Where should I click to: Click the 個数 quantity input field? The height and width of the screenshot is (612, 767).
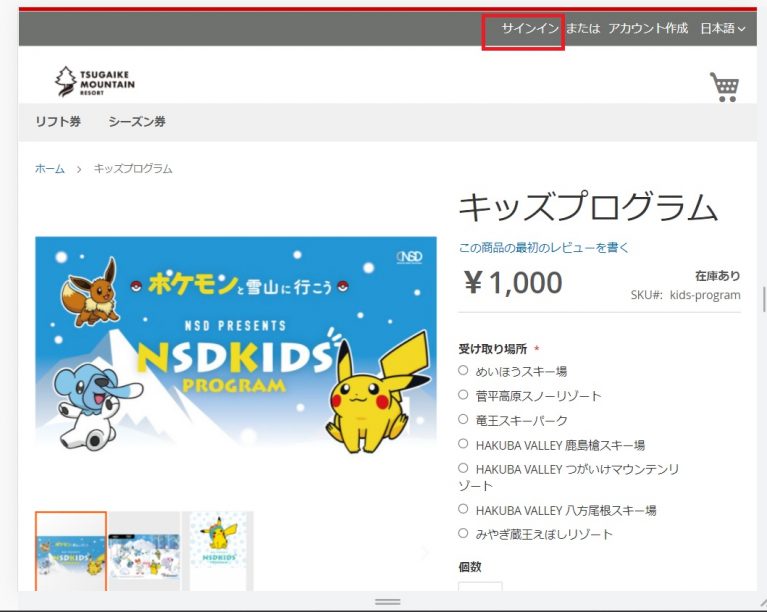(x=480, y=587)
